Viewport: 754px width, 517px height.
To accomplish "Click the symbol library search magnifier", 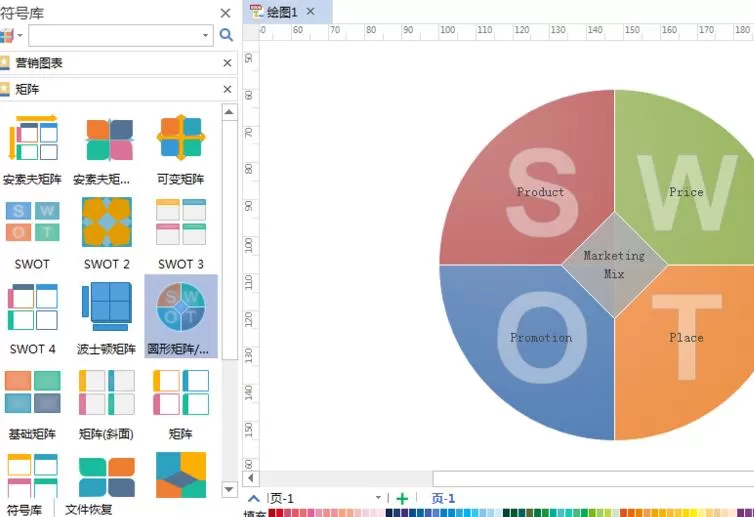I will point(226,35).
